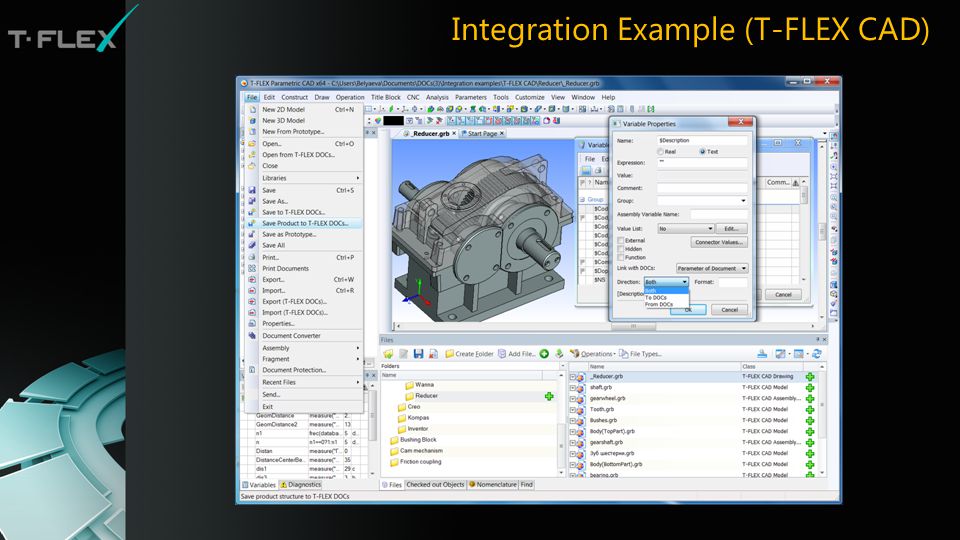The width and height of the screenshot is (960, 540).
Task: Click the Add File... button
Action: (517, 354)
